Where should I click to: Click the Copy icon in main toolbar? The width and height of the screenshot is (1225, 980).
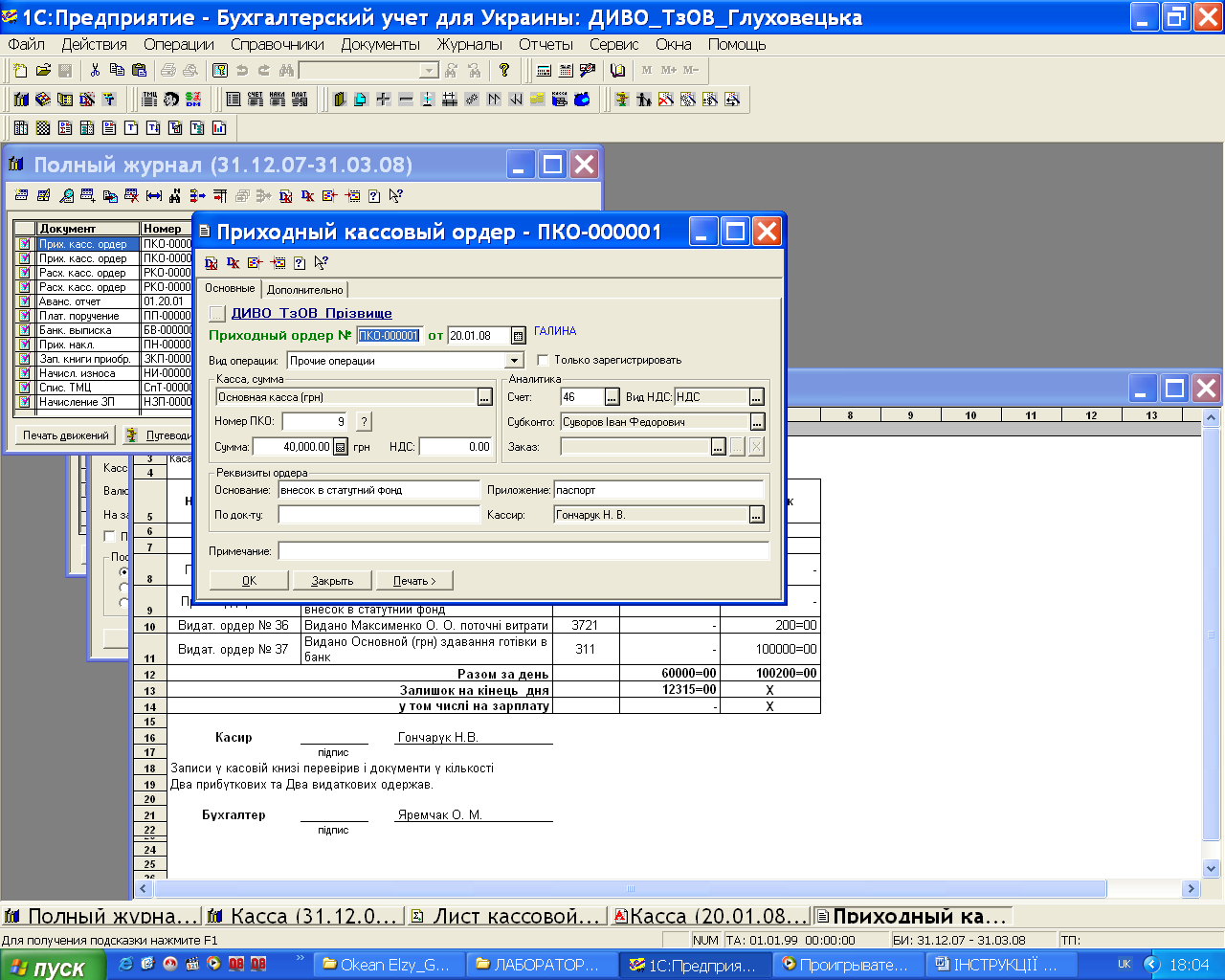point(117,71)
